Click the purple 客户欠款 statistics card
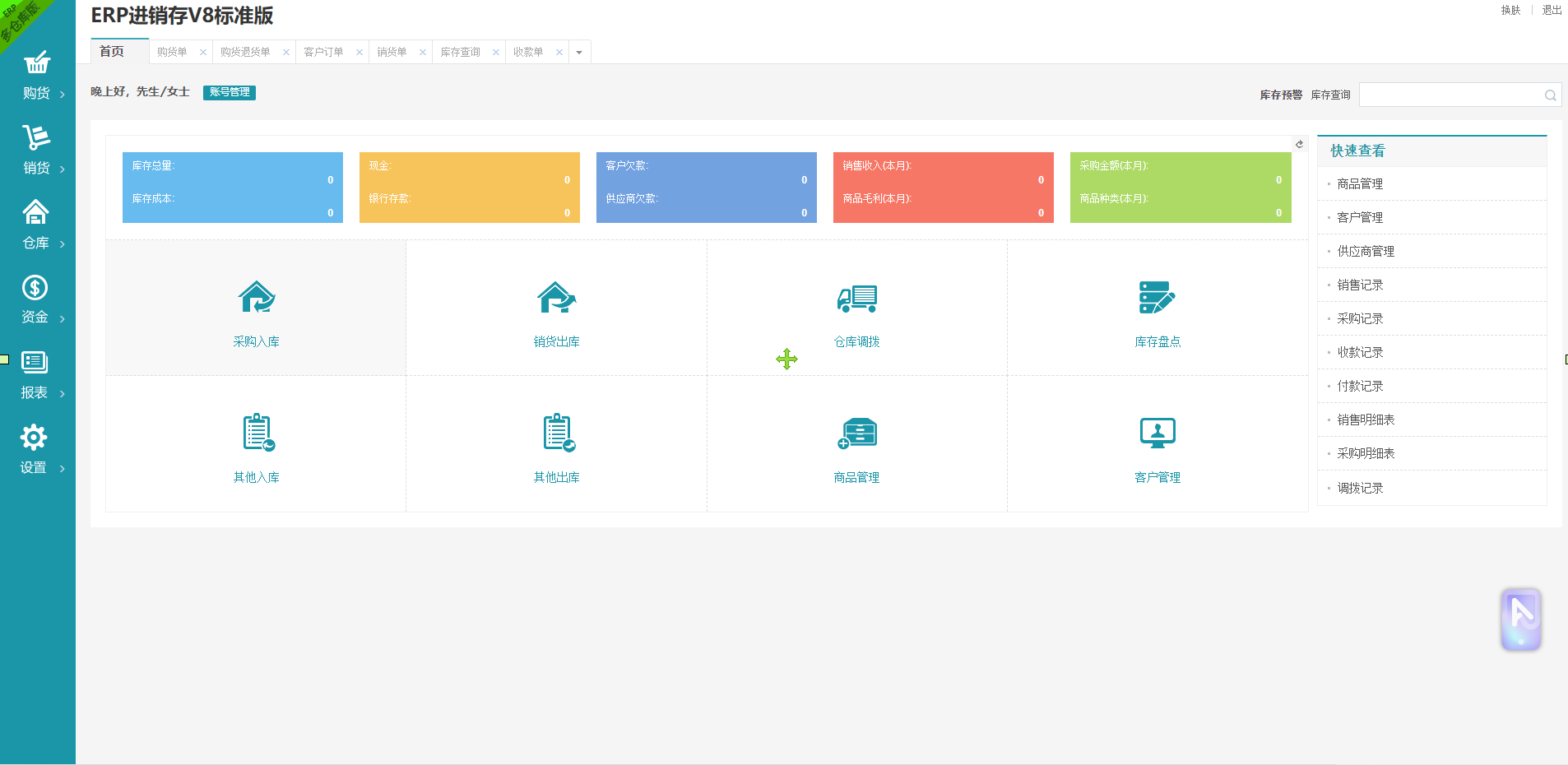The width and height of the screenshot is (1568, 765). tap(707, 188)
